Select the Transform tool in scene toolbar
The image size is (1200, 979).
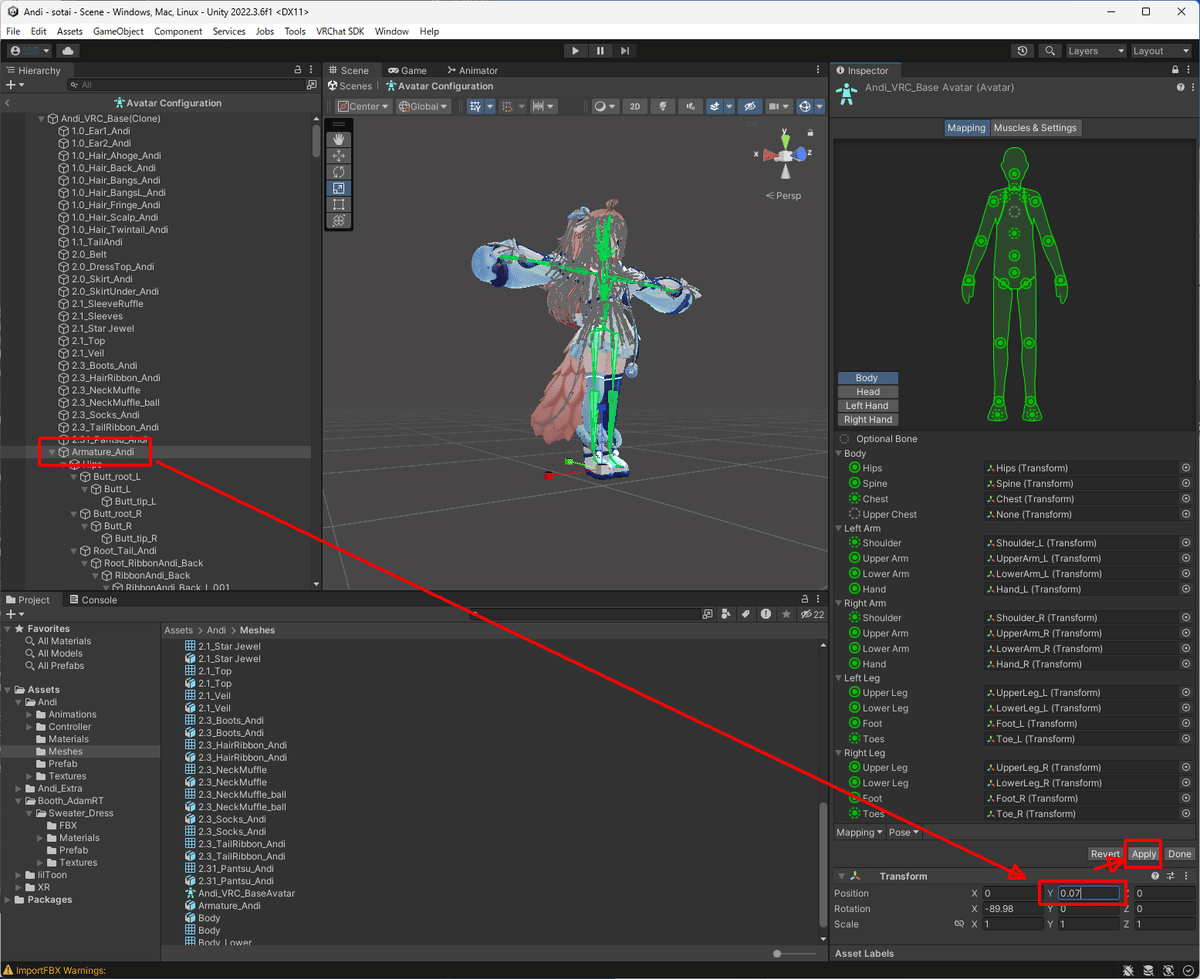tap(339, 220)
